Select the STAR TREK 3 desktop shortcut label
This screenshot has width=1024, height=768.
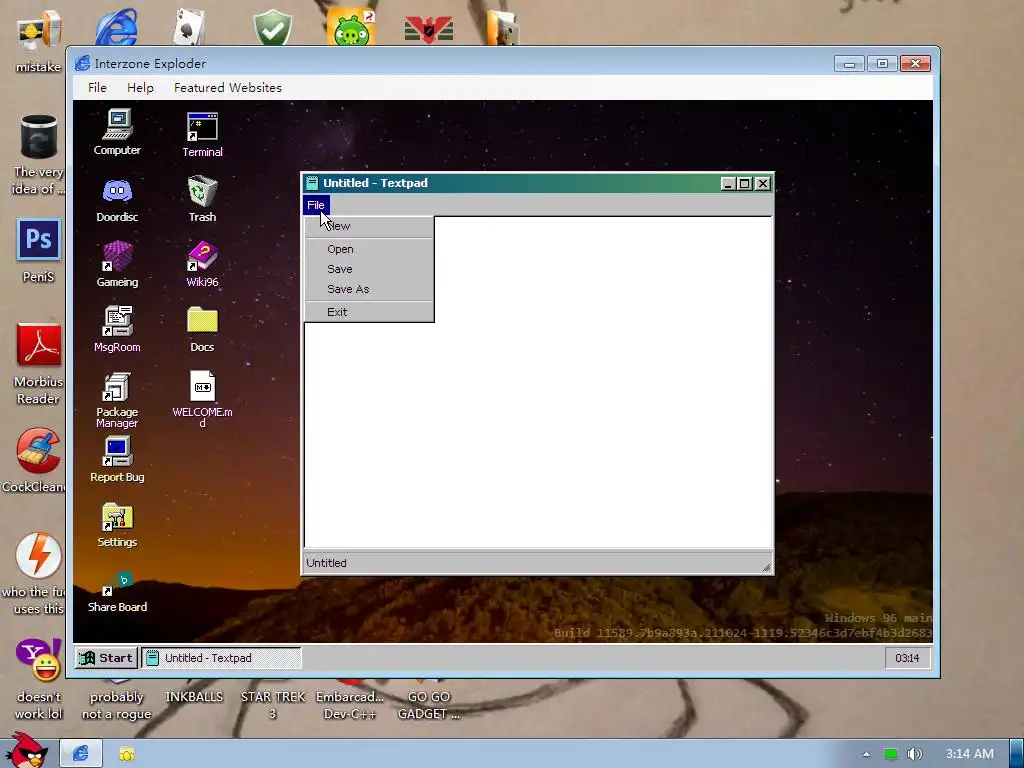(x=273, y=705)
